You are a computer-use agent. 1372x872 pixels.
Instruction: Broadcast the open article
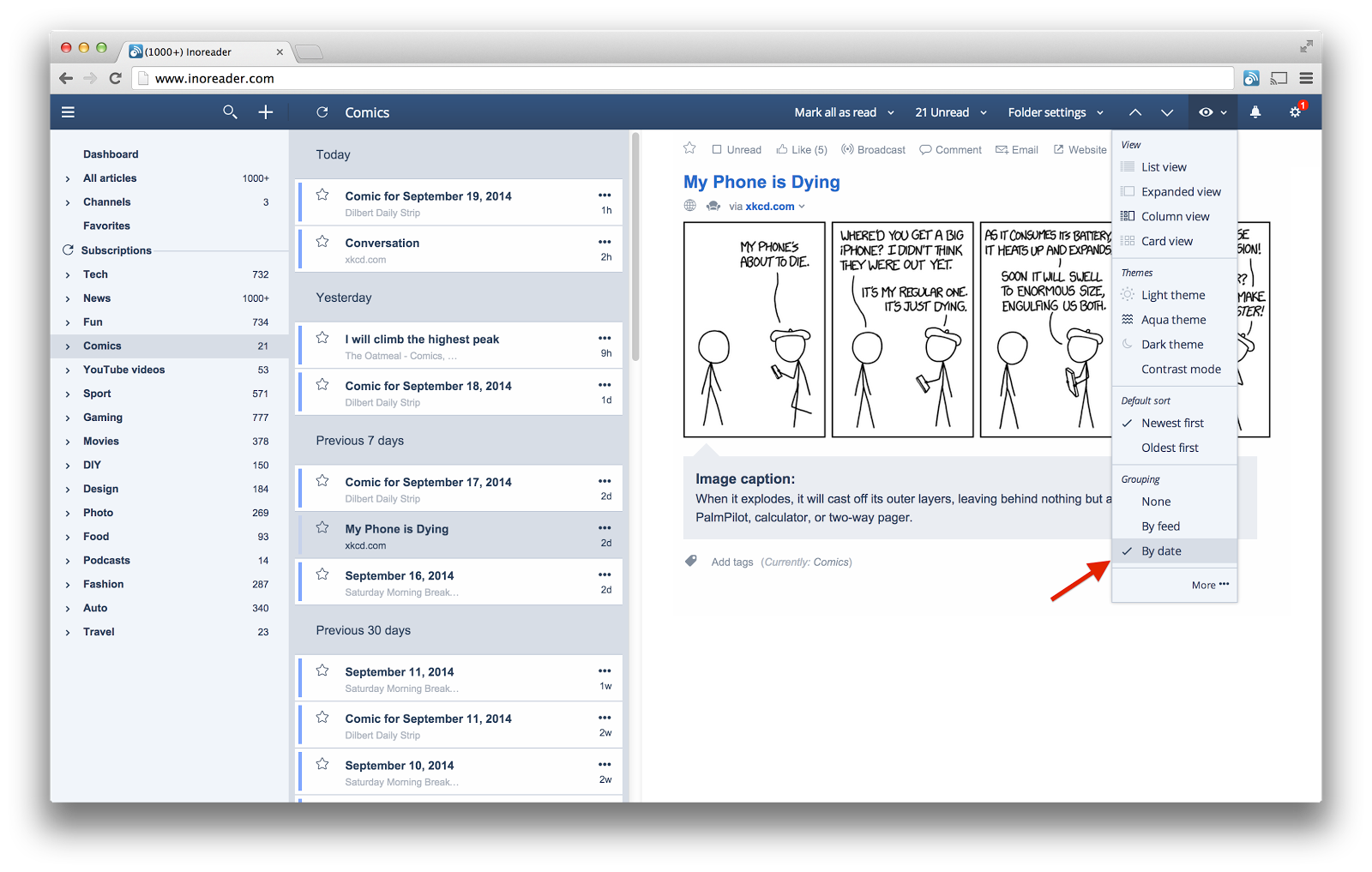pyautogui.click(x=873, y=150)
